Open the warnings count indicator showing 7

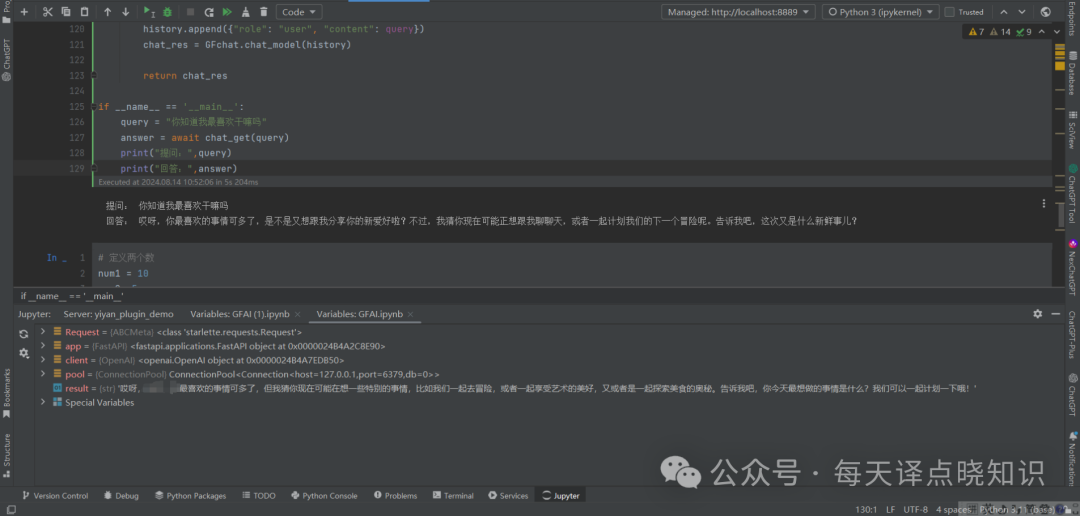pos(977,32)
